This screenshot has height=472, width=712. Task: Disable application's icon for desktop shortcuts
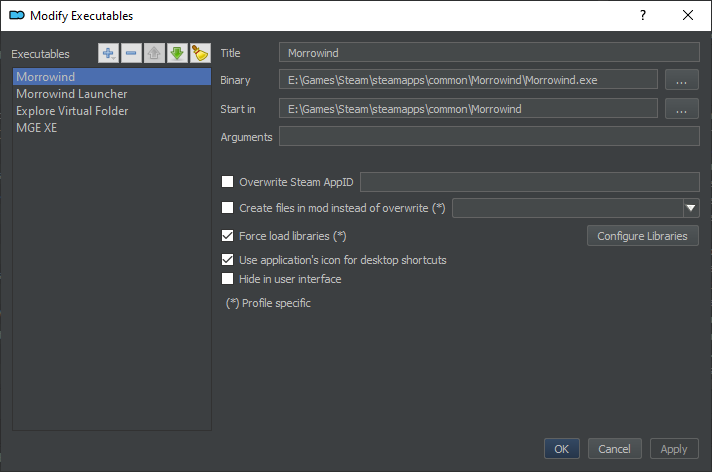pyautogui.click(x=228, y=260)
